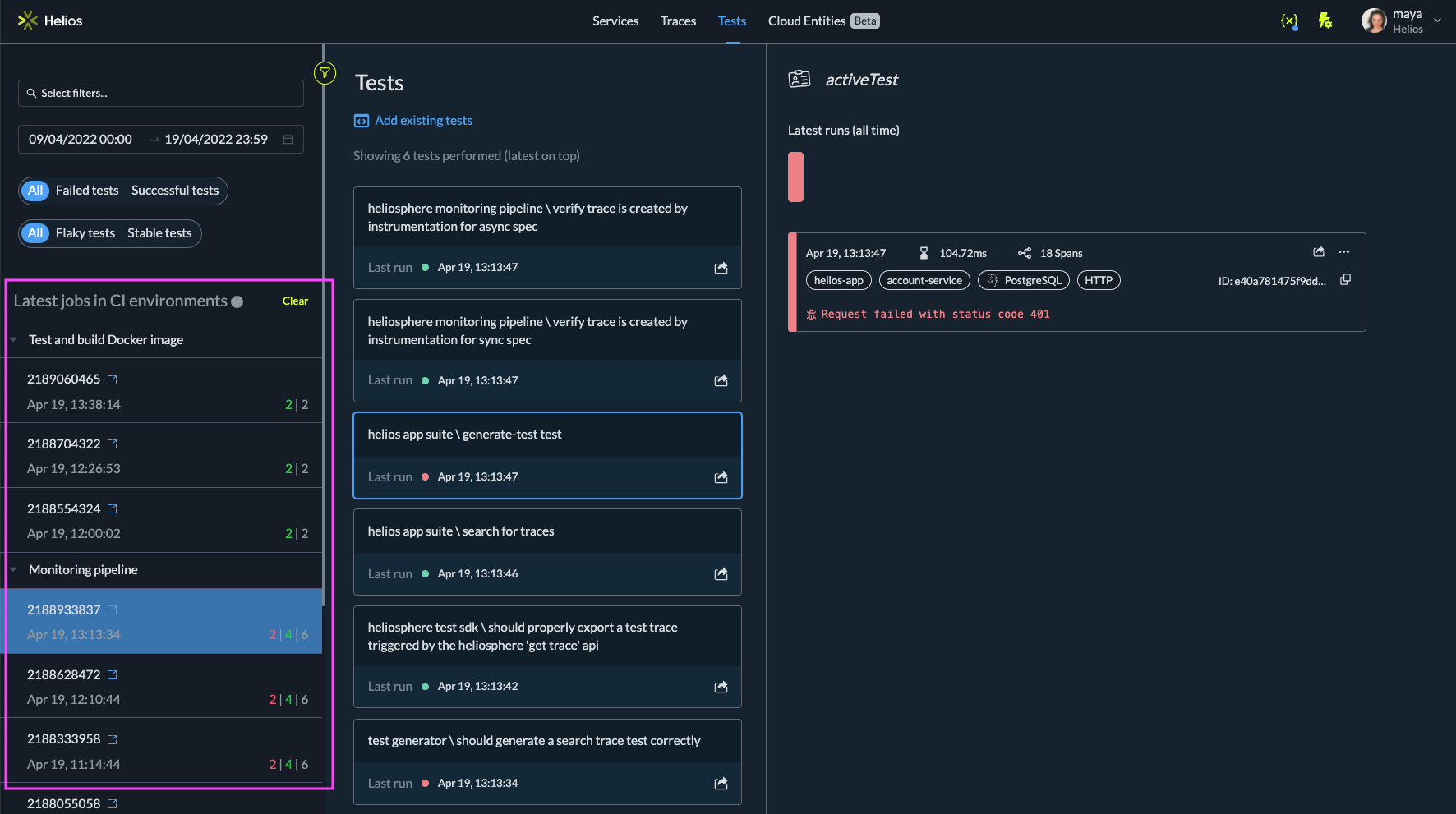The image size is (1456, 814).
Task: Open the variables braces icon in header
Action: point(1289,21)
